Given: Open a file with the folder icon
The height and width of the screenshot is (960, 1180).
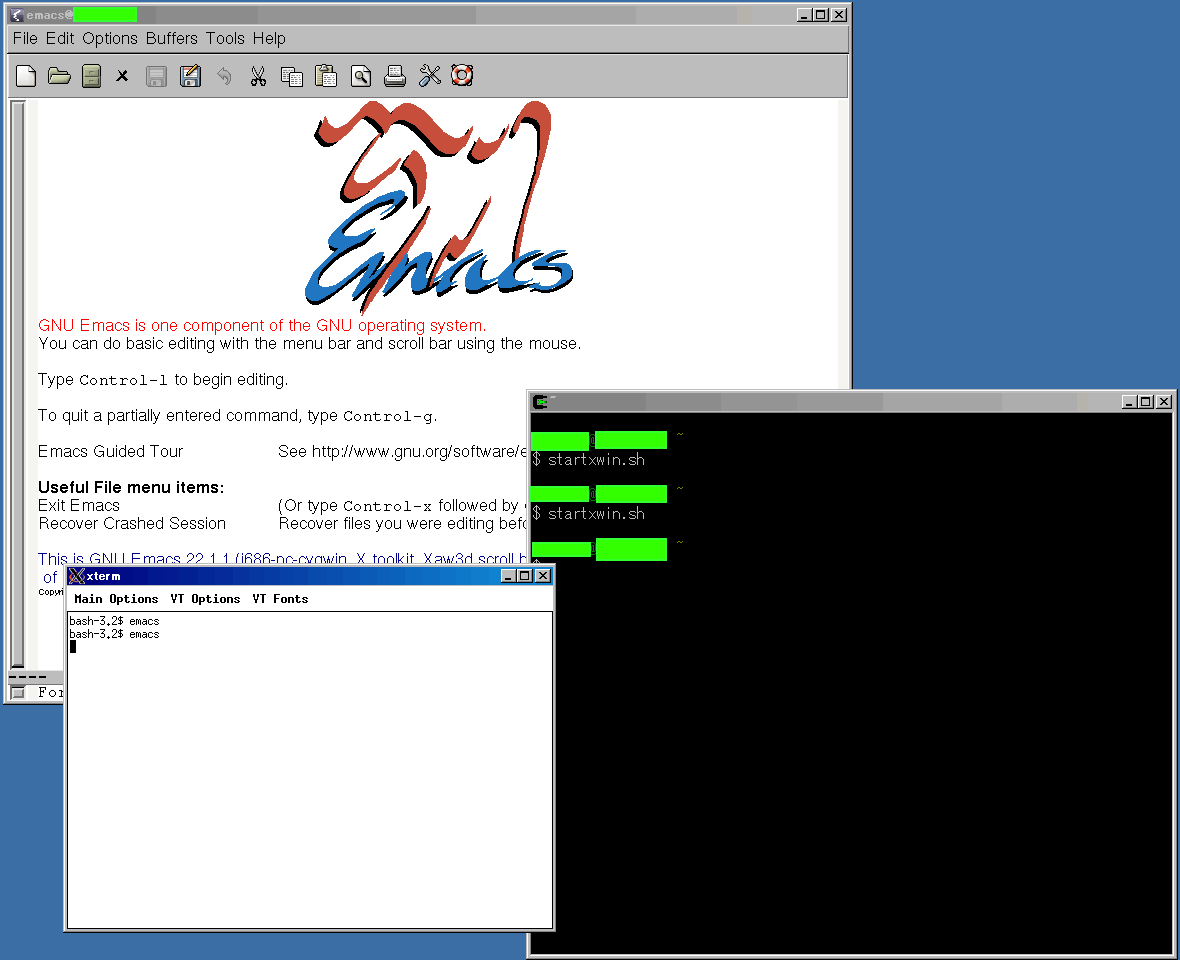Looking at the screenshot, I should [x=59, y=76].
